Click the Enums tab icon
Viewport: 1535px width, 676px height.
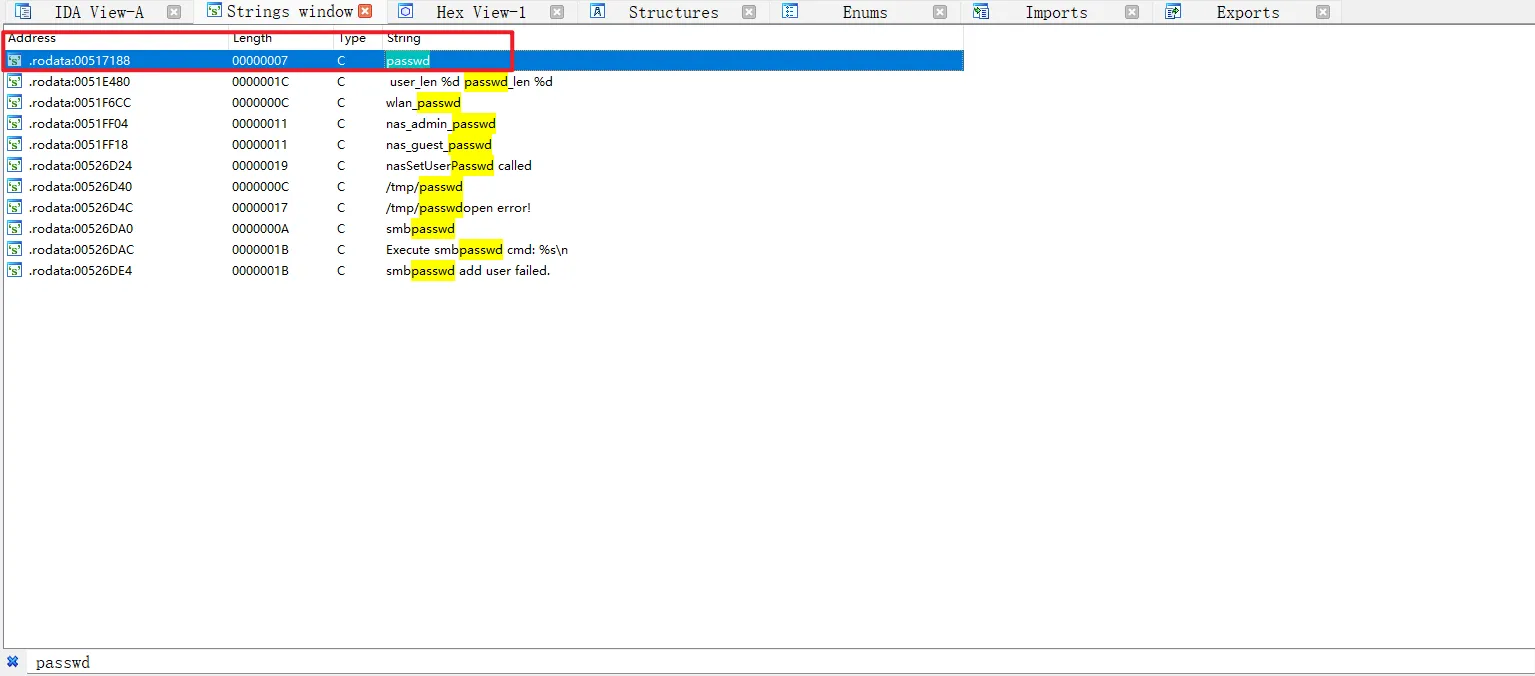(x=790, y=12)
